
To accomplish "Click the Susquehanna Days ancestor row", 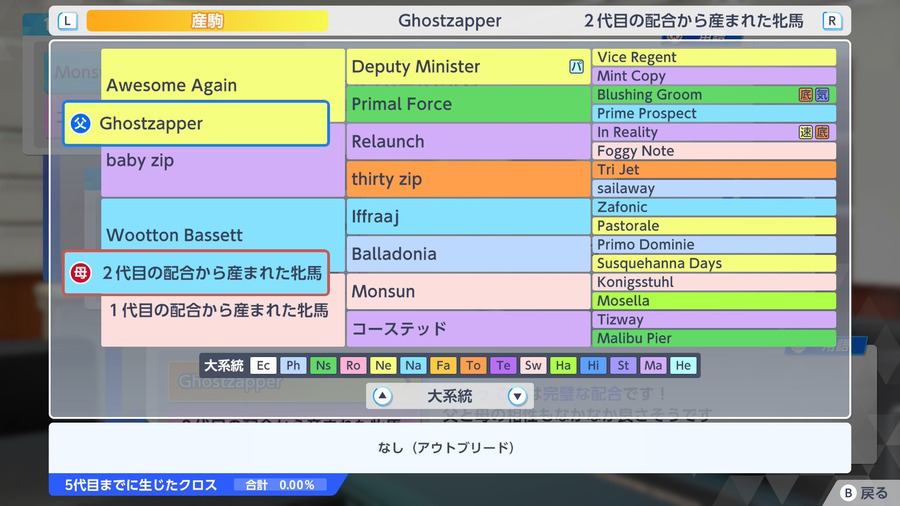I will [x=714, y=263].
